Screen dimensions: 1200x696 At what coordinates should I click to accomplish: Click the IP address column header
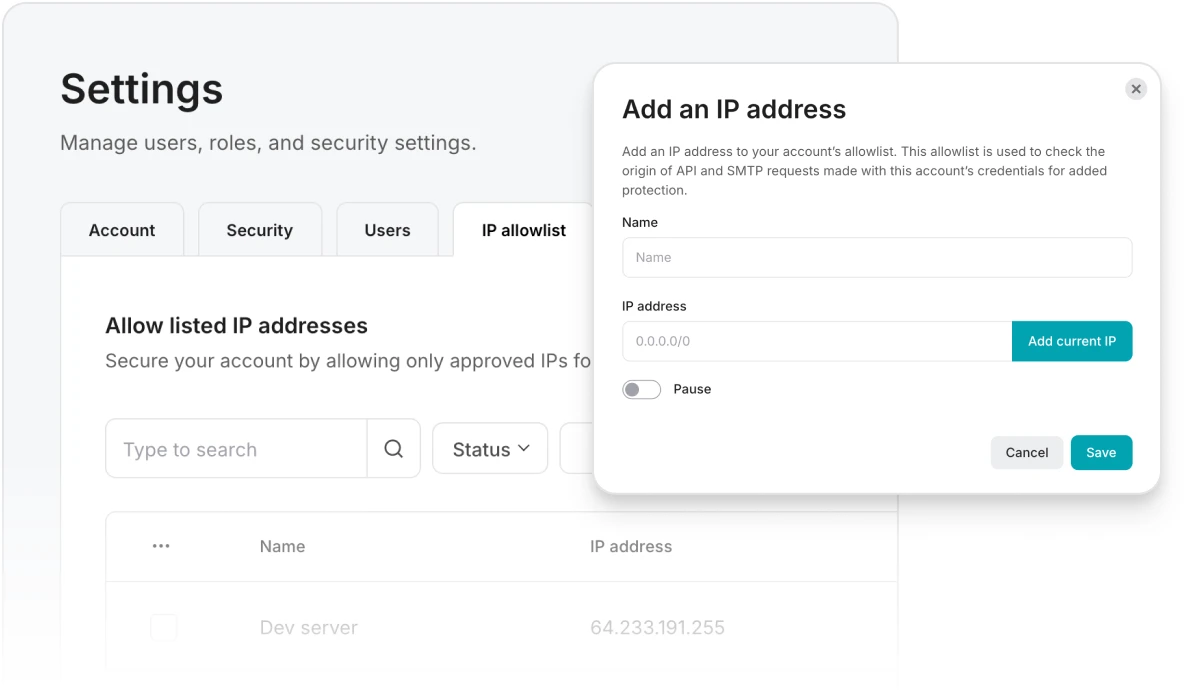pos(631,546)
